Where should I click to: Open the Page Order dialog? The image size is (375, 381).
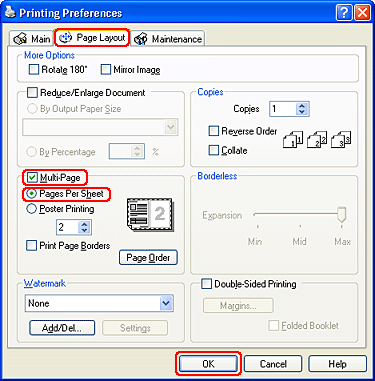(x=148, y=258)
